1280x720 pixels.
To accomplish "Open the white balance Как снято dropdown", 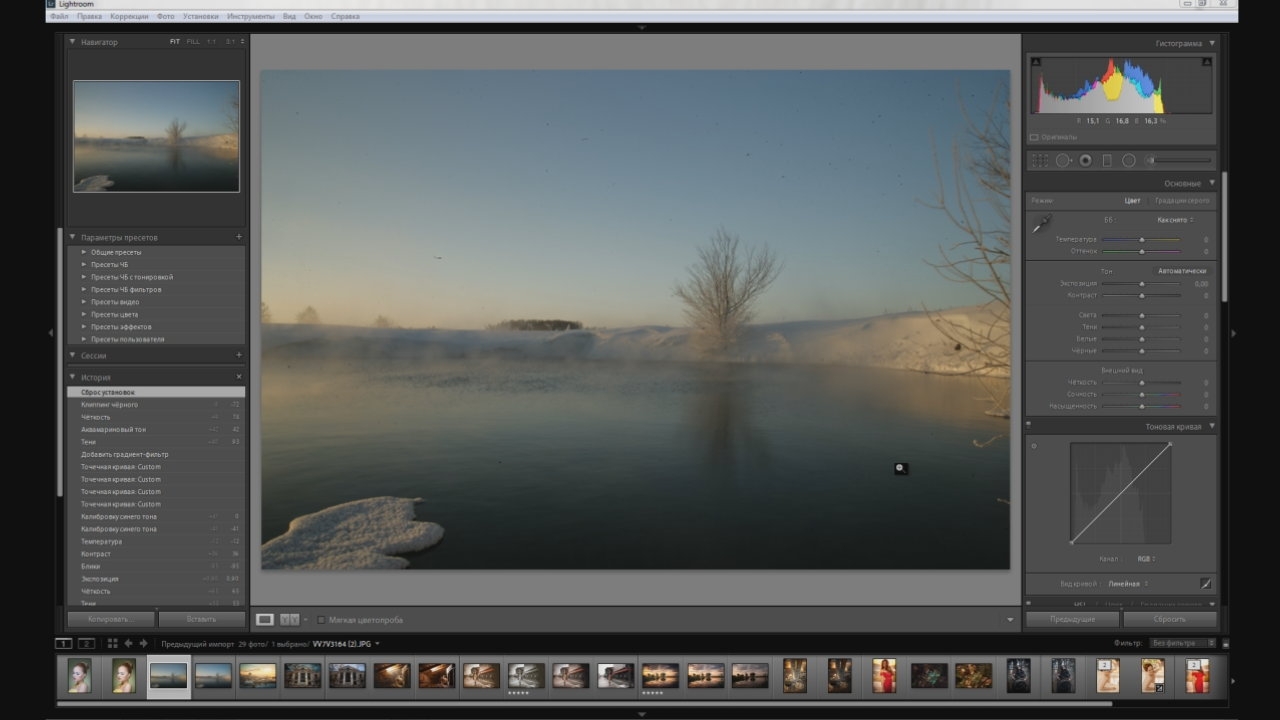I will pyautogui.click(x=1174, y=219).
